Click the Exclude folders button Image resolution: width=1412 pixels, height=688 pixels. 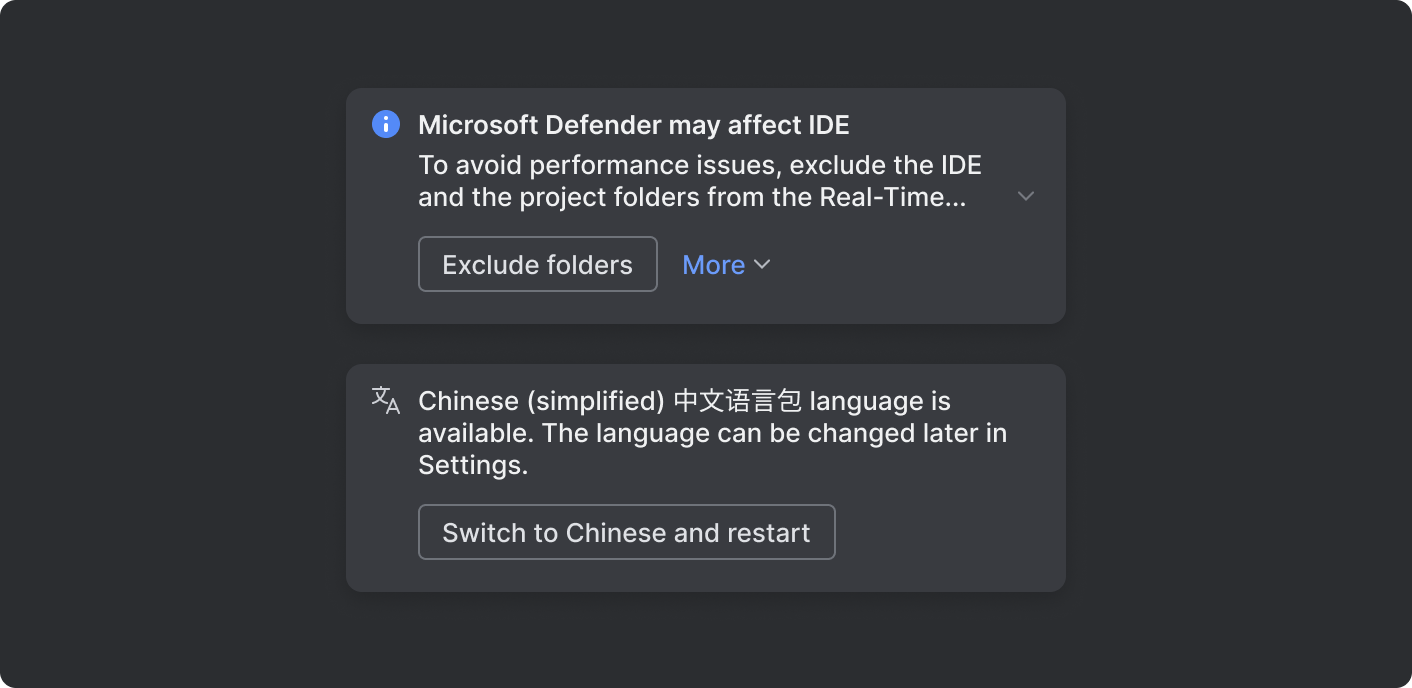(537, 263)
